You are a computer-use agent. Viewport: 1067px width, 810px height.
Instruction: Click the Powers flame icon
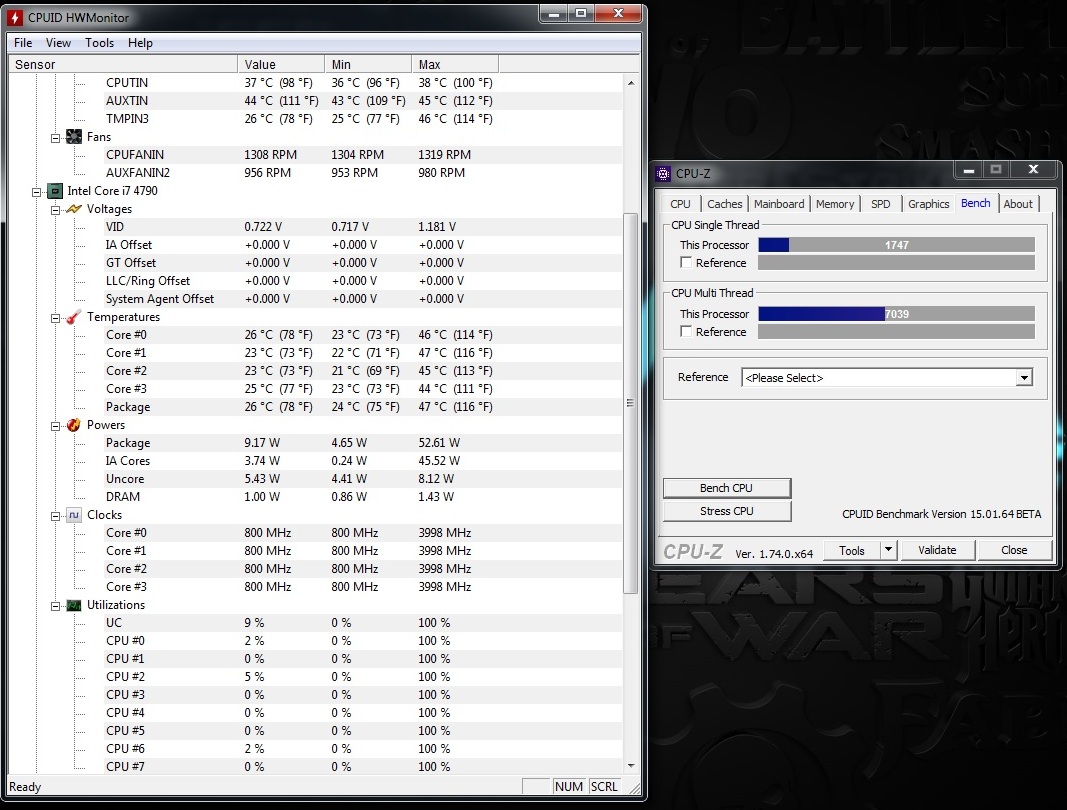[74, 425]
